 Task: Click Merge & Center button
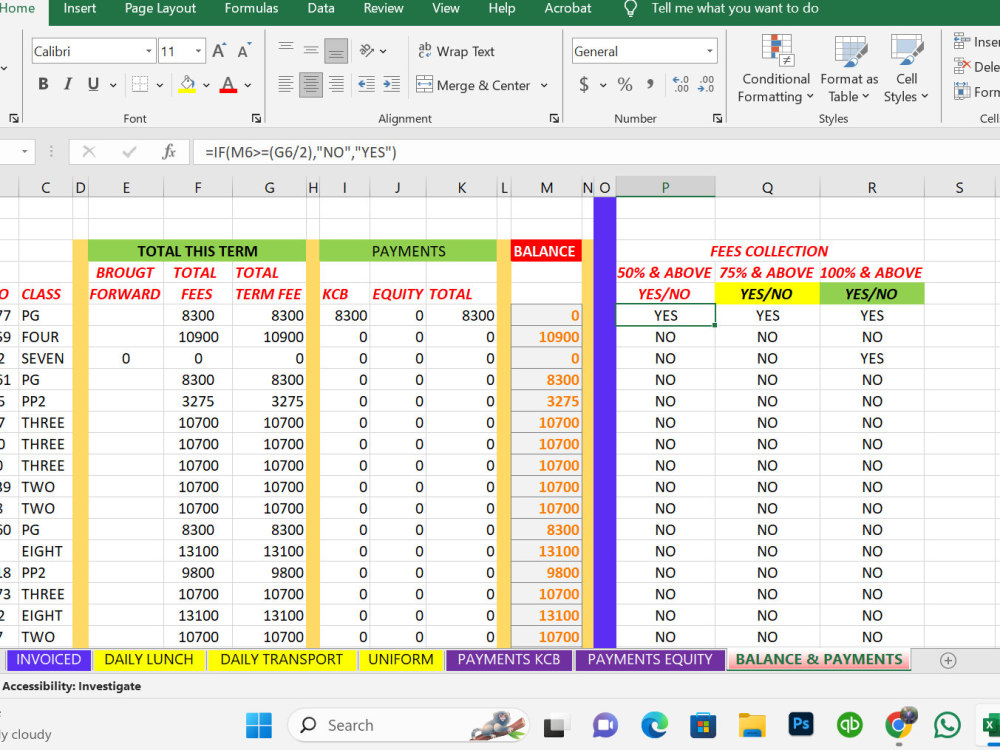473,85
